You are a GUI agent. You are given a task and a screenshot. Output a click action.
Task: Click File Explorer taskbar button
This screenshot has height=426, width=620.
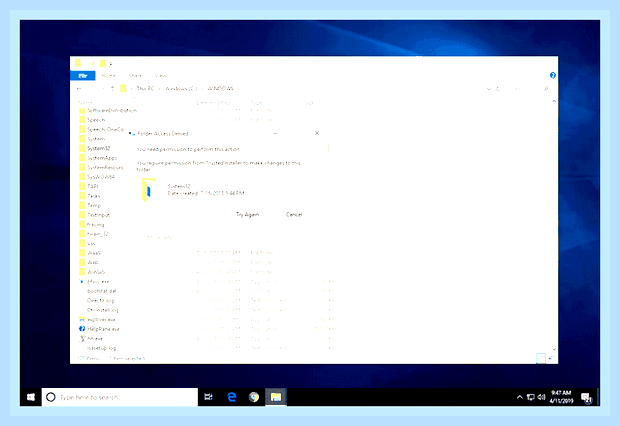point(276,397)
